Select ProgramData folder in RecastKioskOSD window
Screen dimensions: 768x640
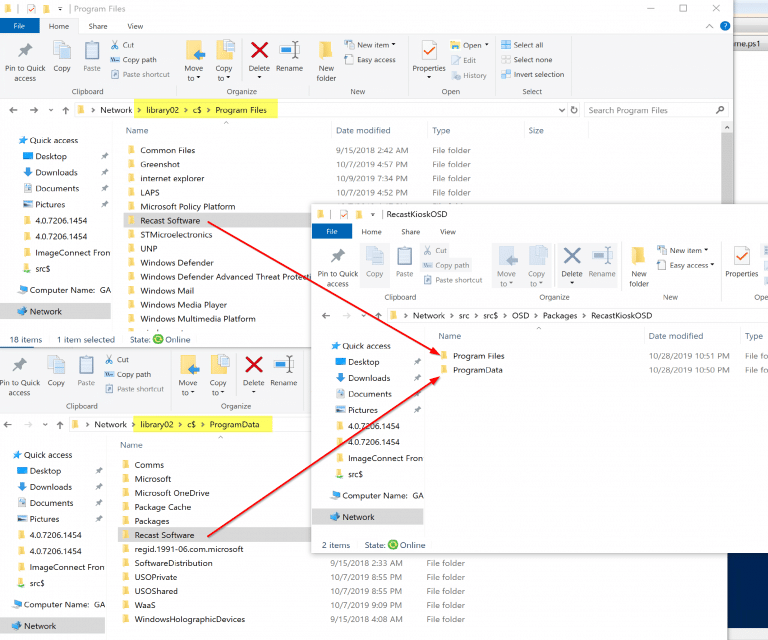click(x=477, y=370)
